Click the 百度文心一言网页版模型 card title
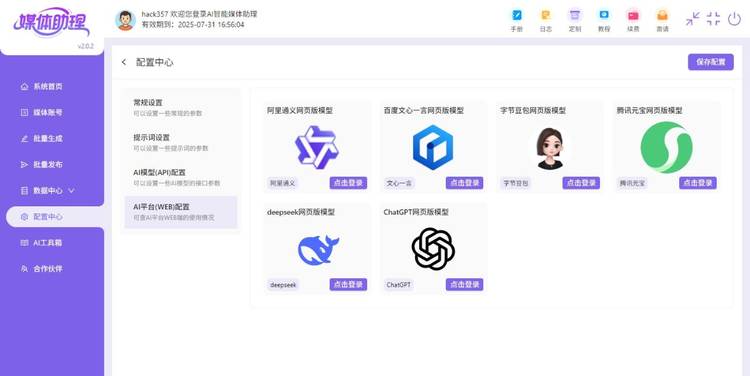The image size is (750, 376). click(x=424, y=111)
